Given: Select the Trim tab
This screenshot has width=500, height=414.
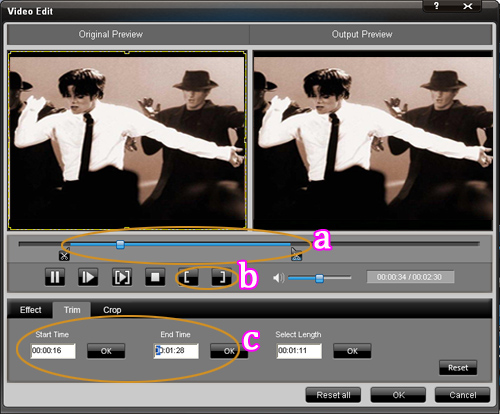Looking at the screenshot, I should [72, 310].
